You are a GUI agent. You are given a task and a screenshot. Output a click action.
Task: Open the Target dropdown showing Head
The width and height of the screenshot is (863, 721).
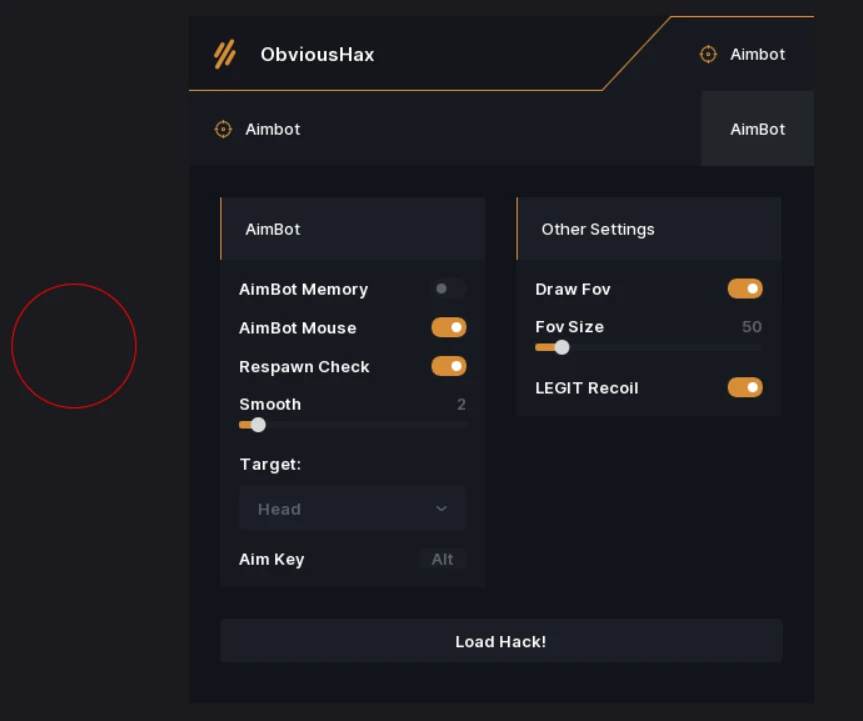coord(352,509)
